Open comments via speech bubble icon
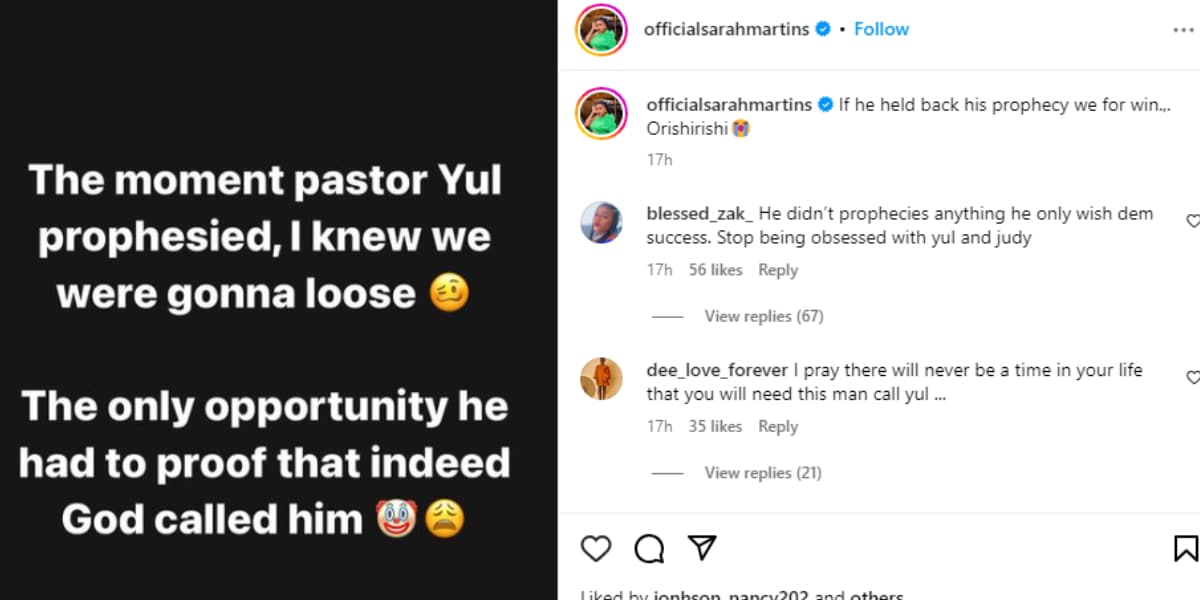The width and height of the screenshot is (1200, 600). pyautogui.click(x=649, y=548)
